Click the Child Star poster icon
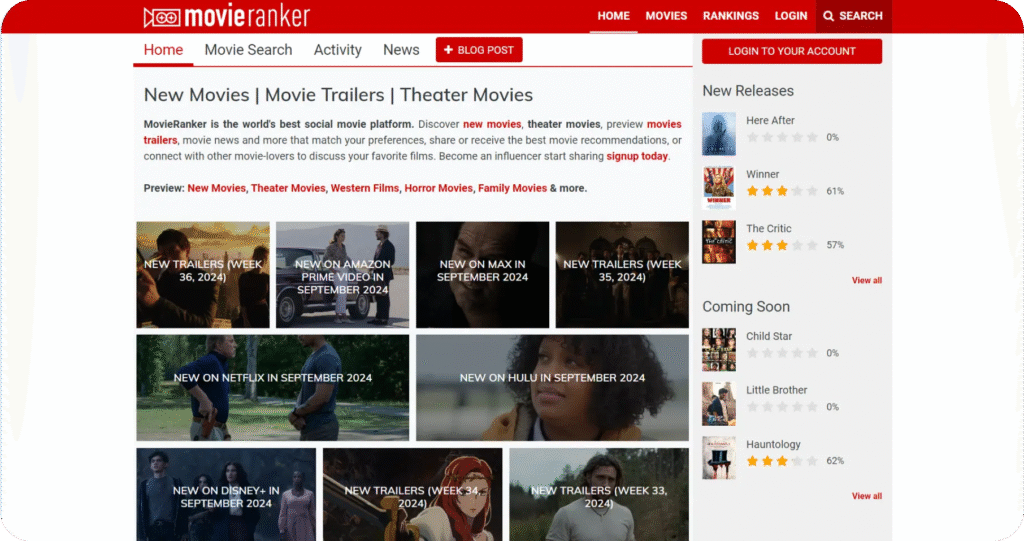This screenshot has height=541, width=1024. click(x=718, y=350)
